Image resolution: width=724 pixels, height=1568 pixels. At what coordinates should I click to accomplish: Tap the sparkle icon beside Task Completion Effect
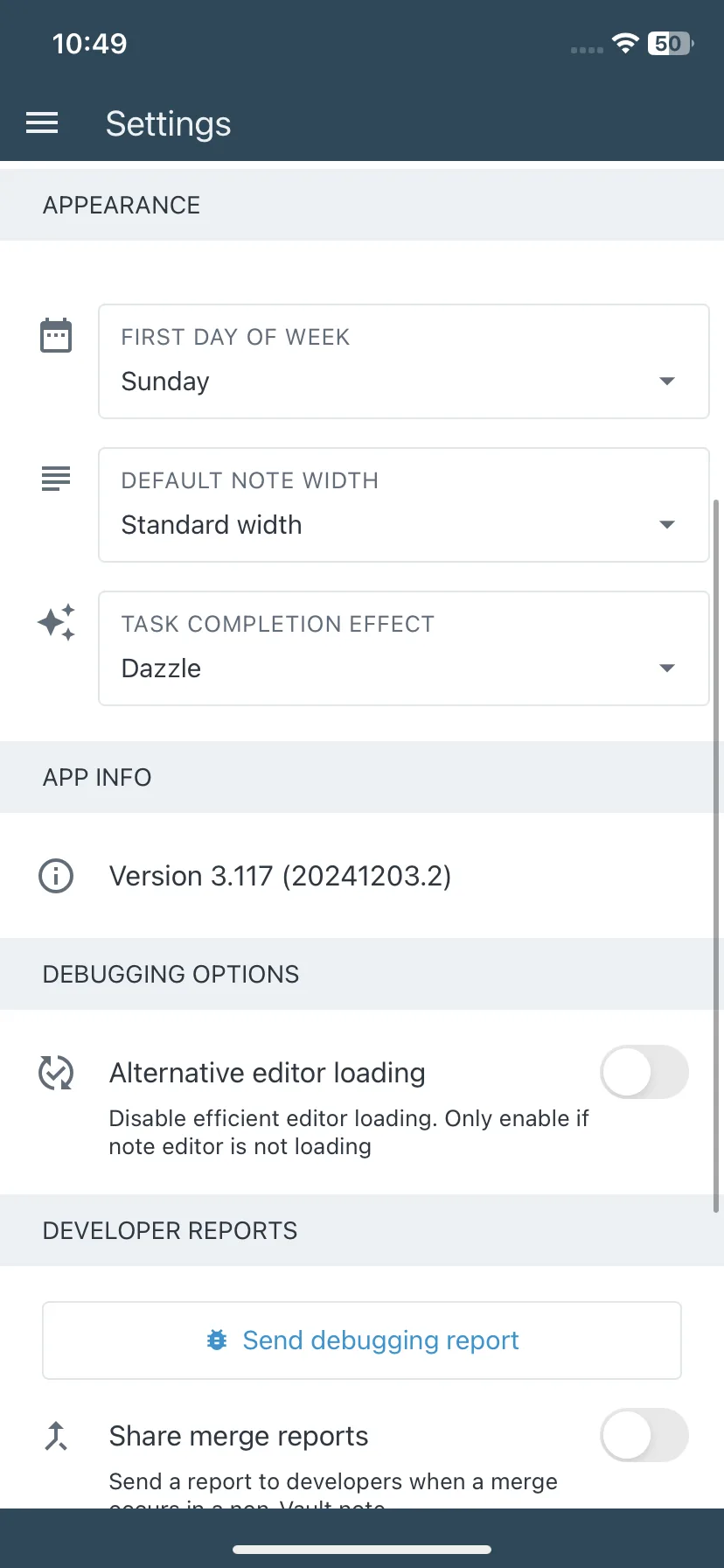56,622
